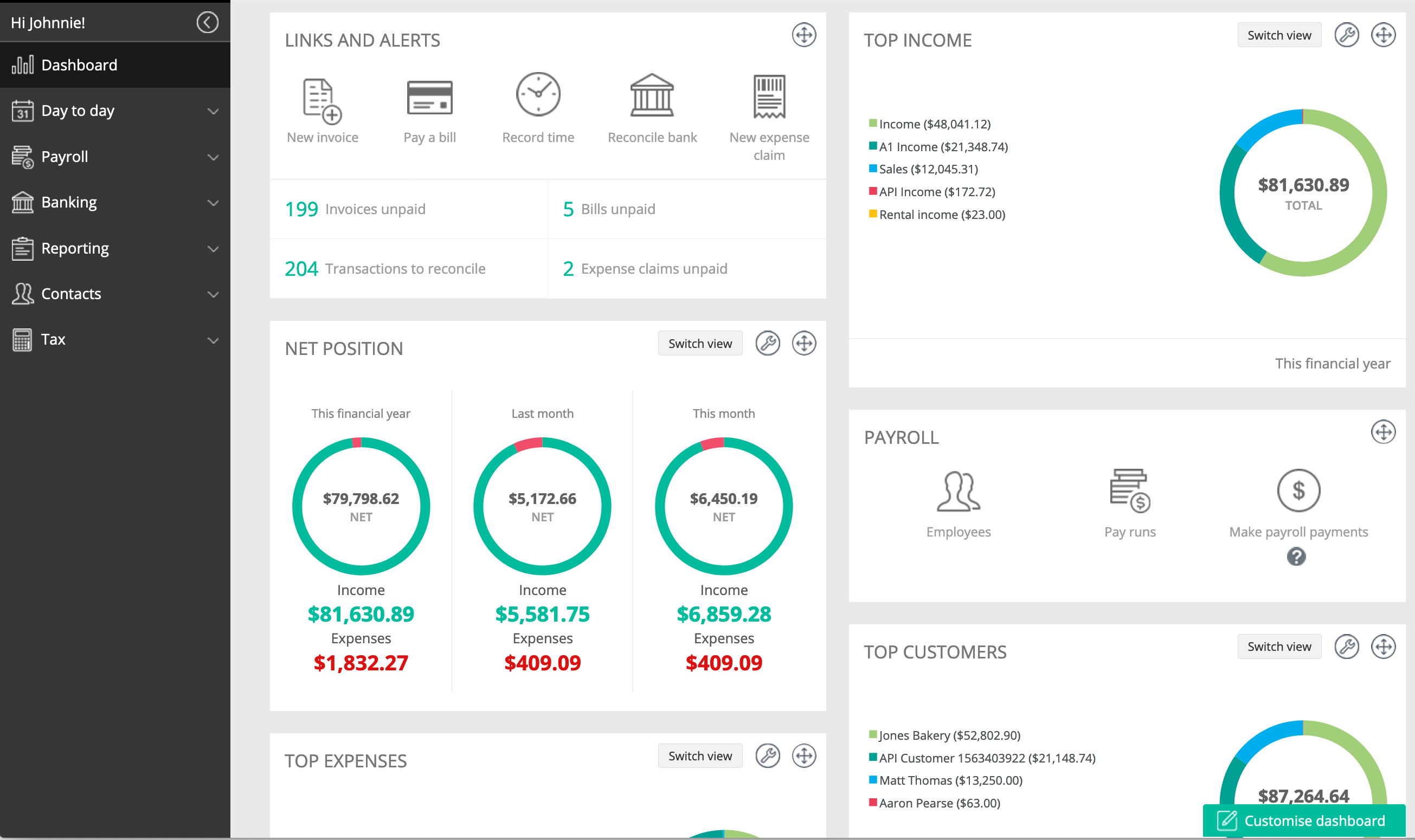Click the This financial year net donut

pos(361,506)
